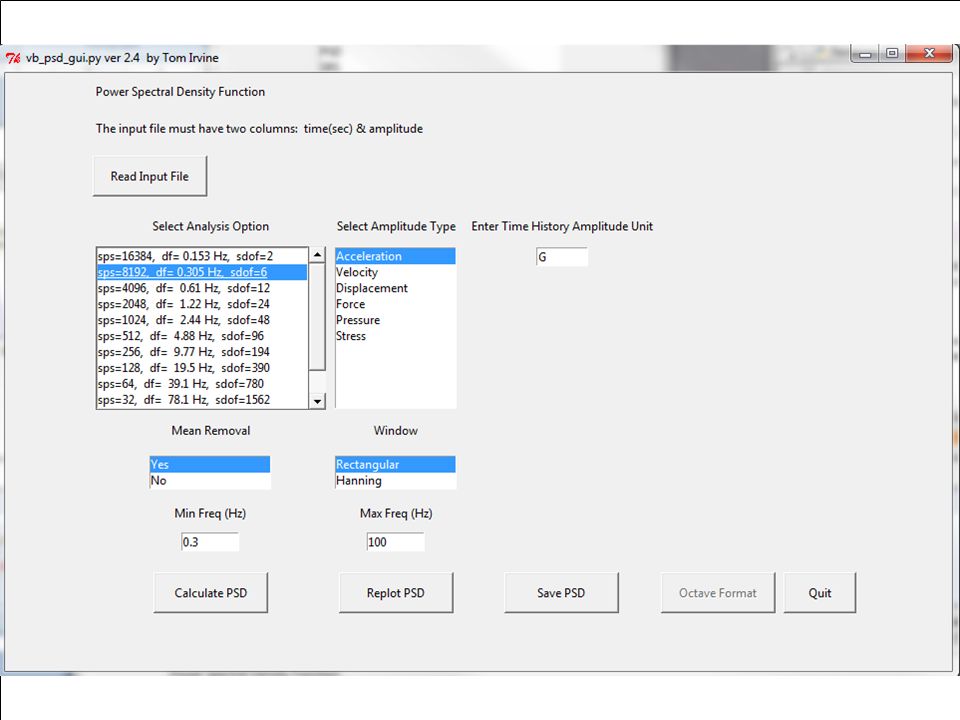This screenshot has width=960, height=720.
Task: Choose sps=64 df=39.1 Hz option
Action: point(203,383)
